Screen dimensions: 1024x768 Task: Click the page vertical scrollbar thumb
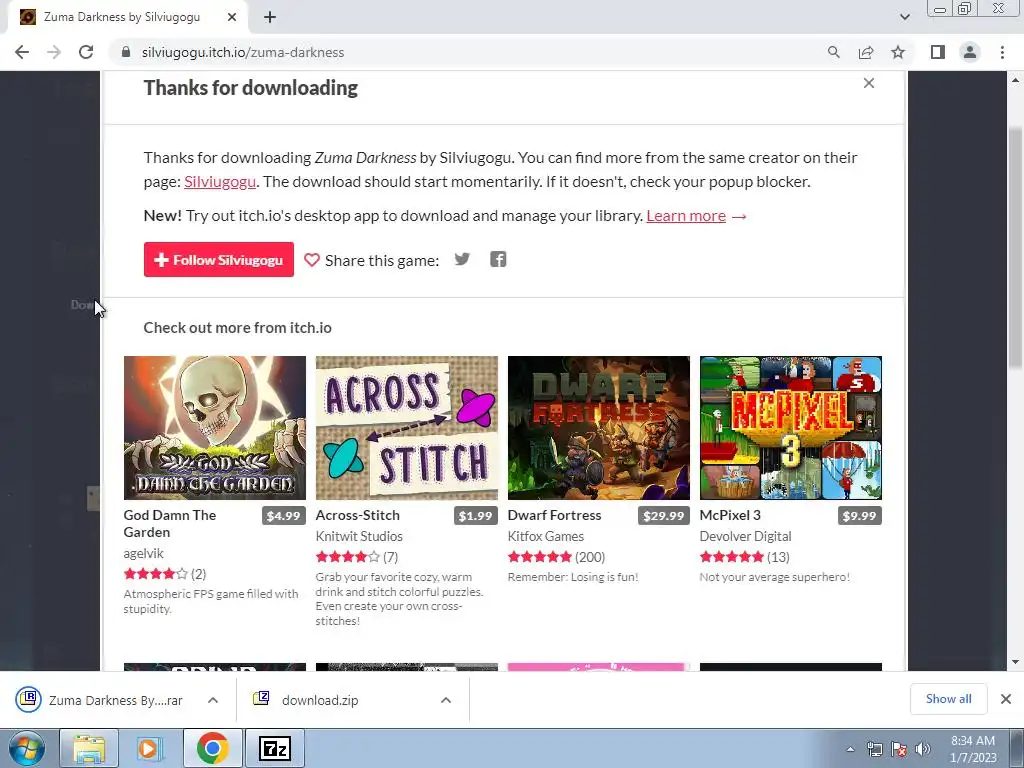pyautogui.click(x=1015, y=248)
